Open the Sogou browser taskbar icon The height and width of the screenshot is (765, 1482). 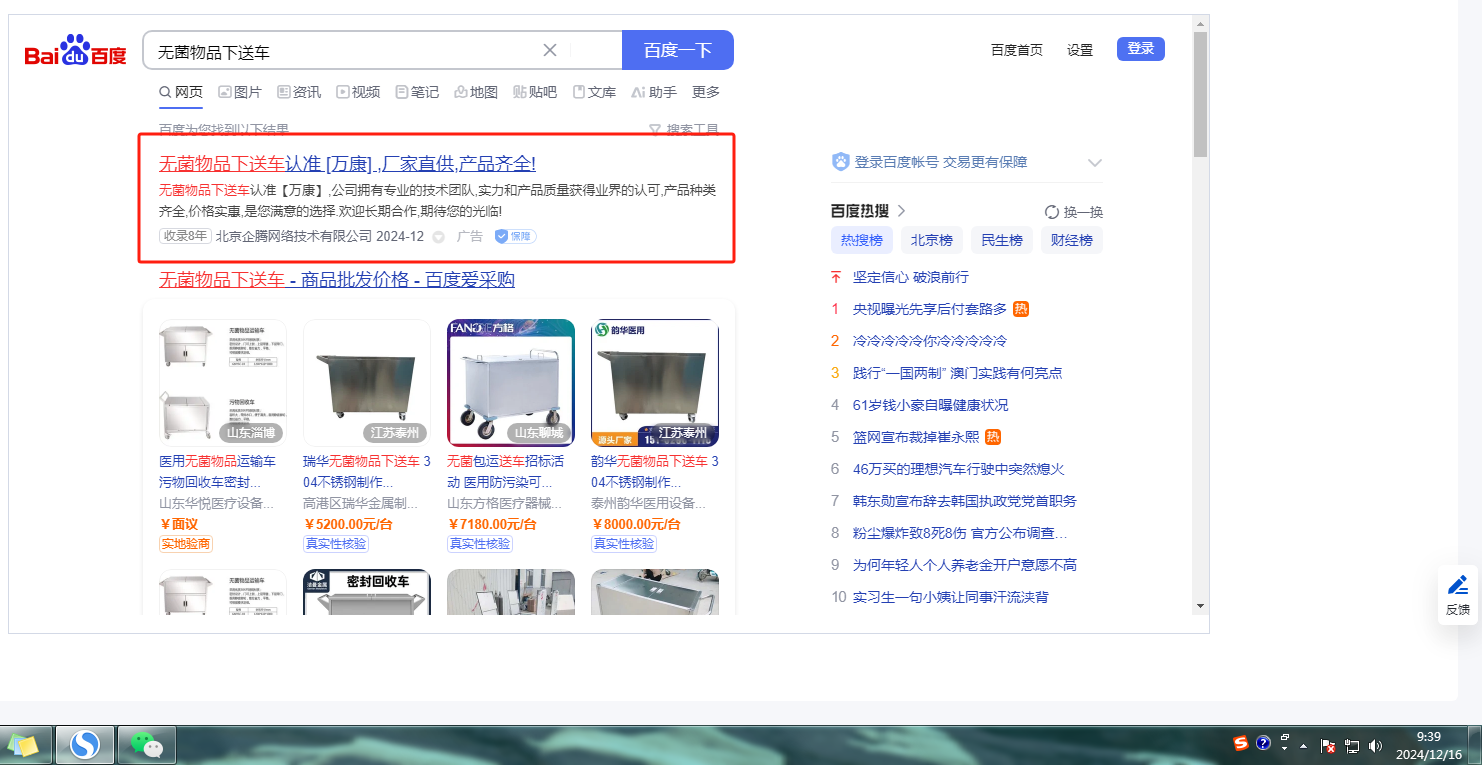click(x=85, y=745)
